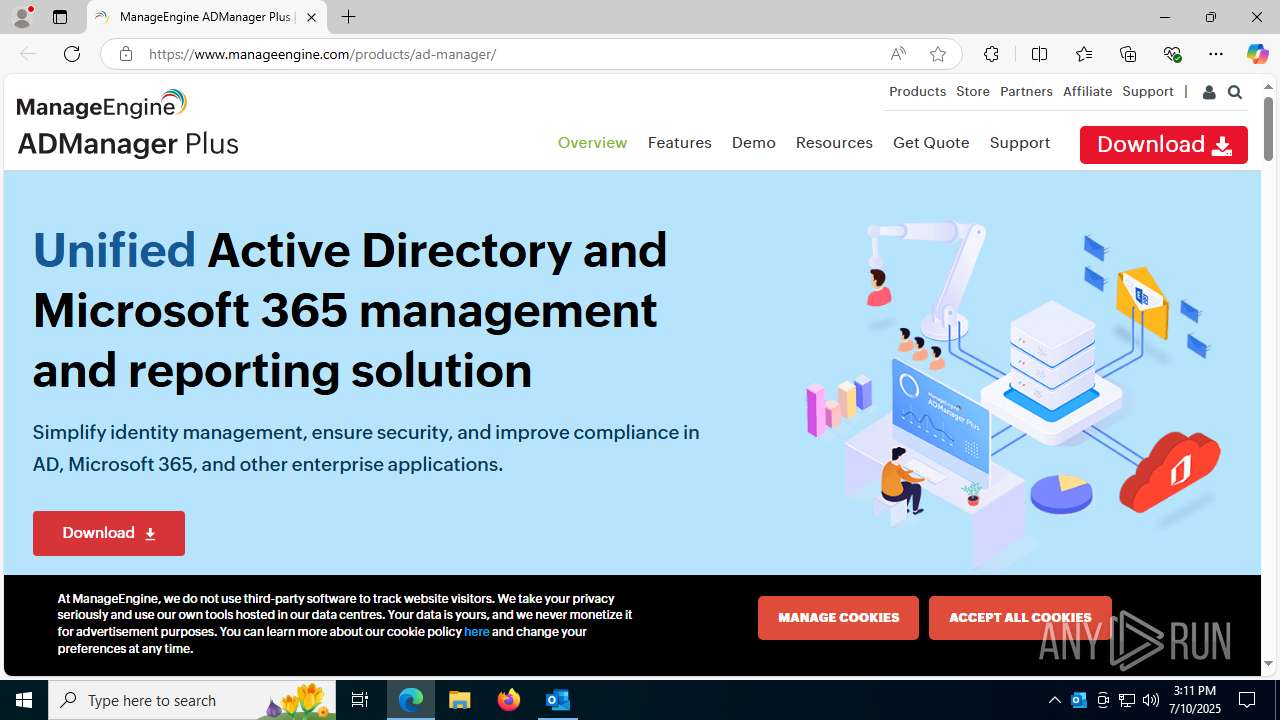Open Partners link
The height and width of the screenshot is (720, 1280).
click(1026, 91)
